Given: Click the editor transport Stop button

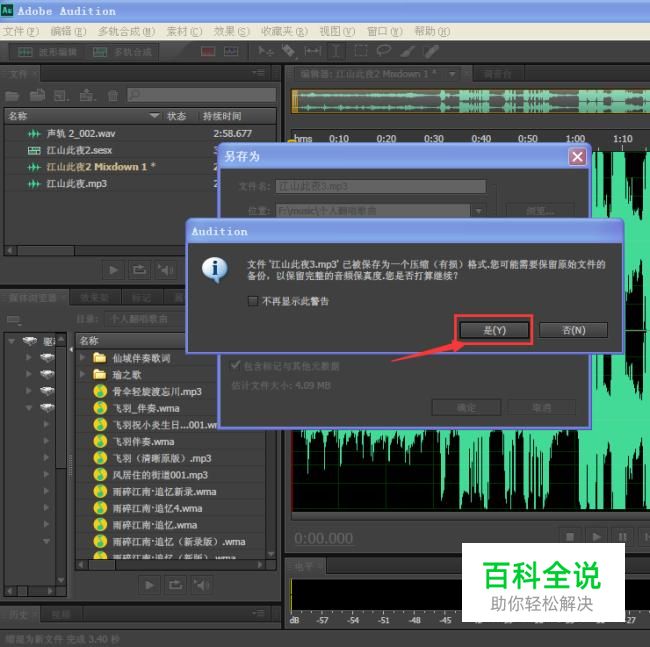Looking at the screenshot, I should pos(570,537).
